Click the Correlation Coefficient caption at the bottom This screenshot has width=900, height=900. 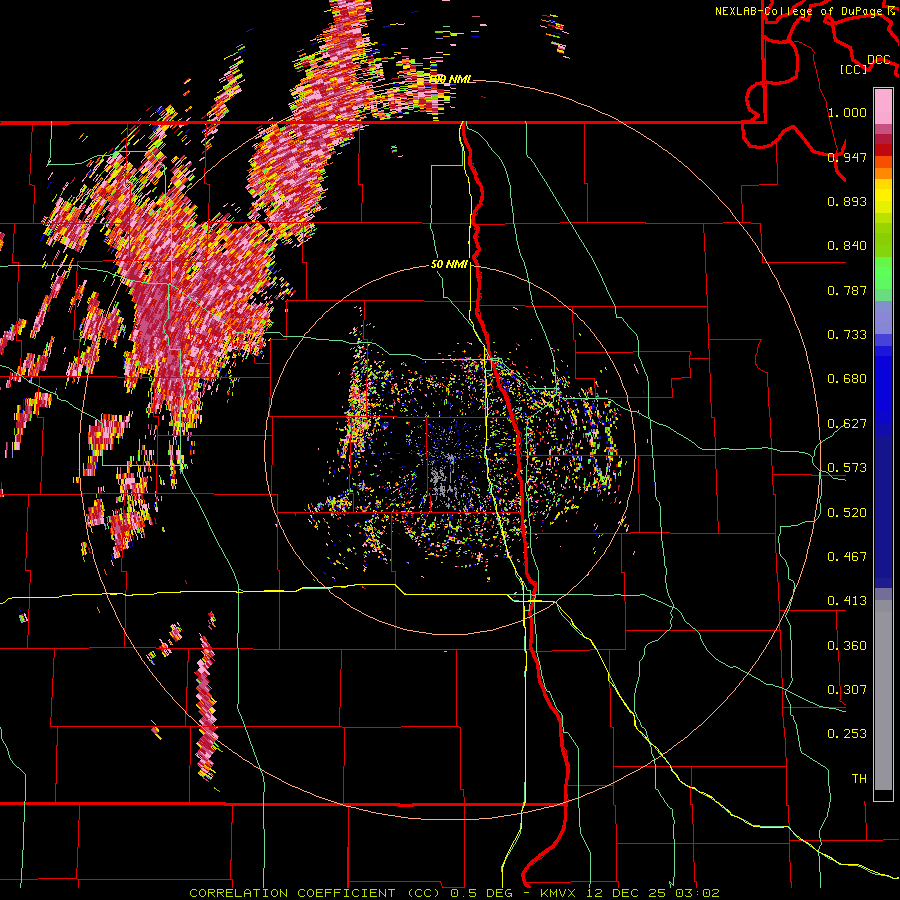pos(454,893)
